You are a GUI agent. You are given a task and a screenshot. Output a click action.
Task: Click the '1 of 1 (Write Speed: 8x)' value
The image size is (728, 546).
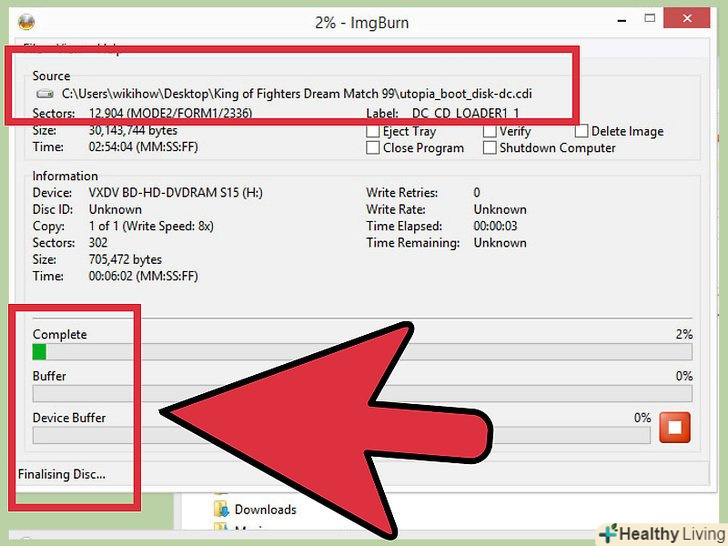pyautogui.click(x=151, y=226)
